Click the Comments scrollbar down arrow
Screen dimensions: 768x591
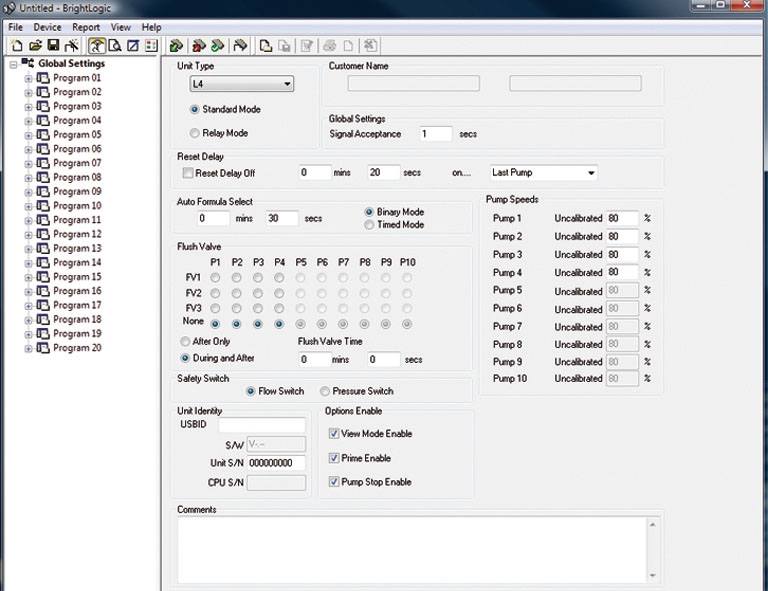652,576
